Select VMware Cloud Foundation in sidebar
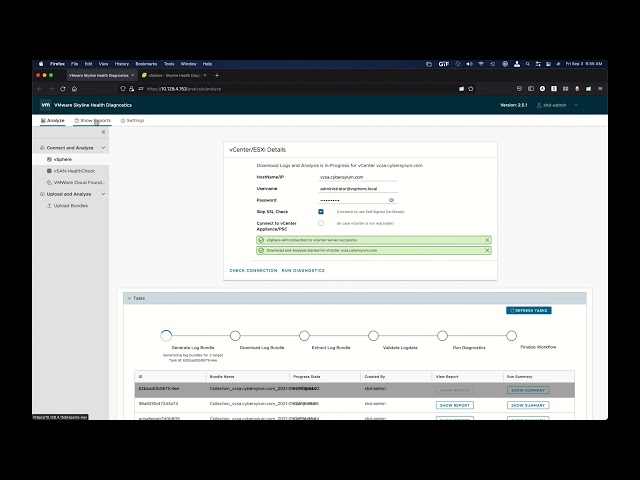This screenshot has height=480, width=640. [71, 182]
